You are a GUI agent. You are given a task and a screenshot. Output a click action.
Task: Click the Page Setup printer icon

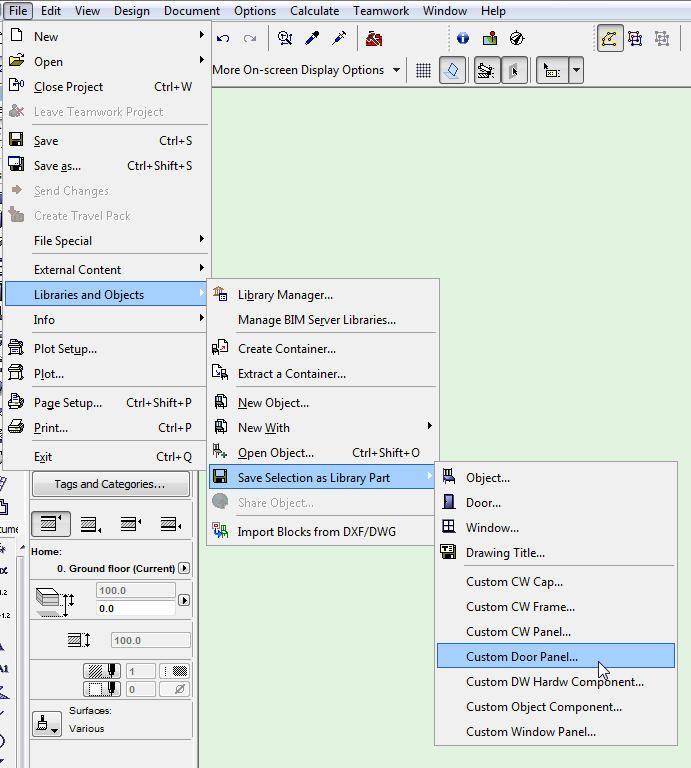click(16, 401)
